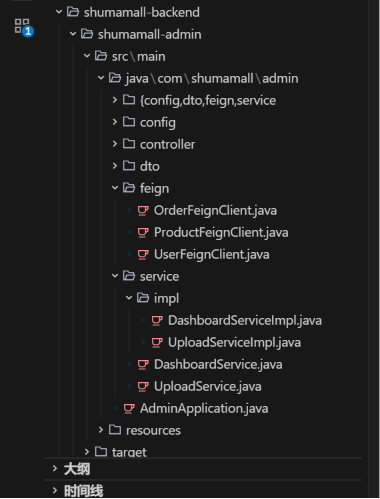Image resolution: width=380 pixels, height=499 pixels.
Task: Select the config folder
Action: 158,123
